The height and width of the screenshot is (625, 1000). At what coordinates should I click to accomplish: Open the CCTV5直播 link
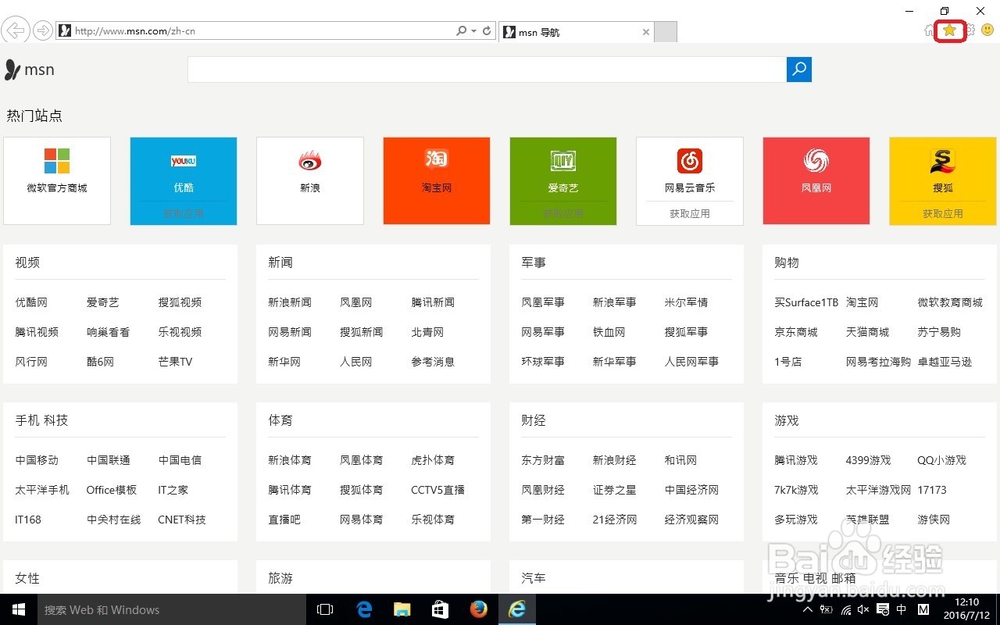[438, 490]
